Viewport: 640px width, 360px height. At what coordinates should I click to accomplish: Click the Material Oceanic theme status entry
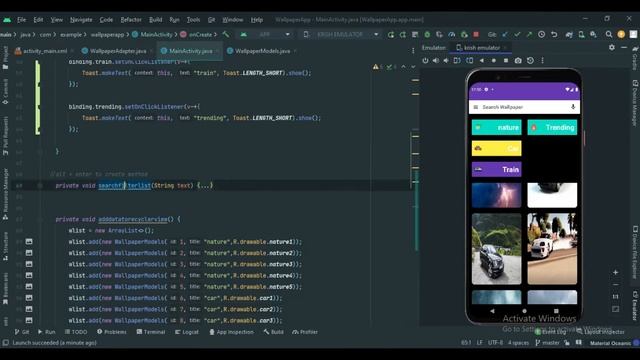pyautogui.click(x=610, y=343)
